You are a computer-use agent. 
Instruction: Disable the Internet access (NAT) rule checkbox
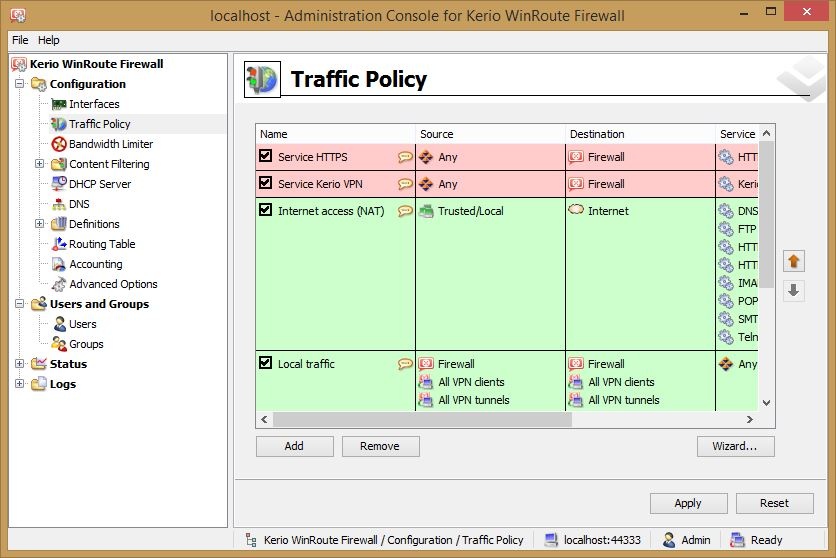point(266,210)
